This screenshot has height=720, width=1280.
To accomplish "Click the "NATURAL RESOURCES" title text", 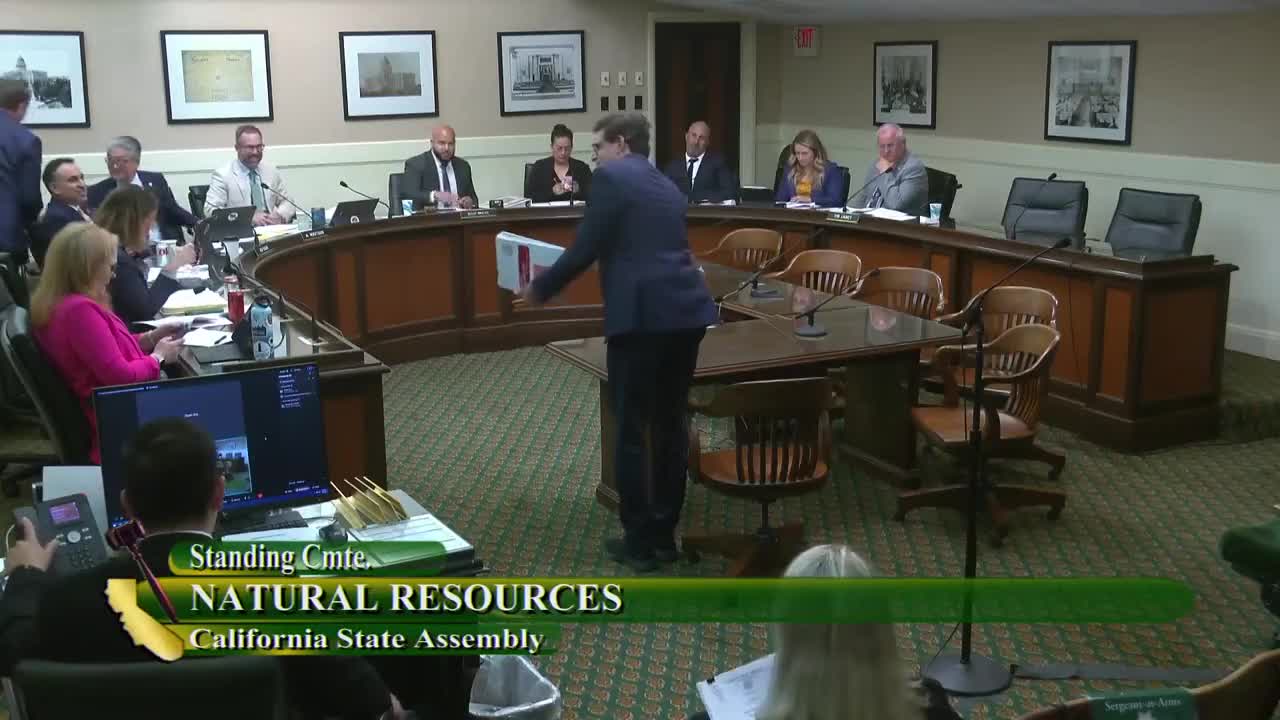I will coord(406,598).
